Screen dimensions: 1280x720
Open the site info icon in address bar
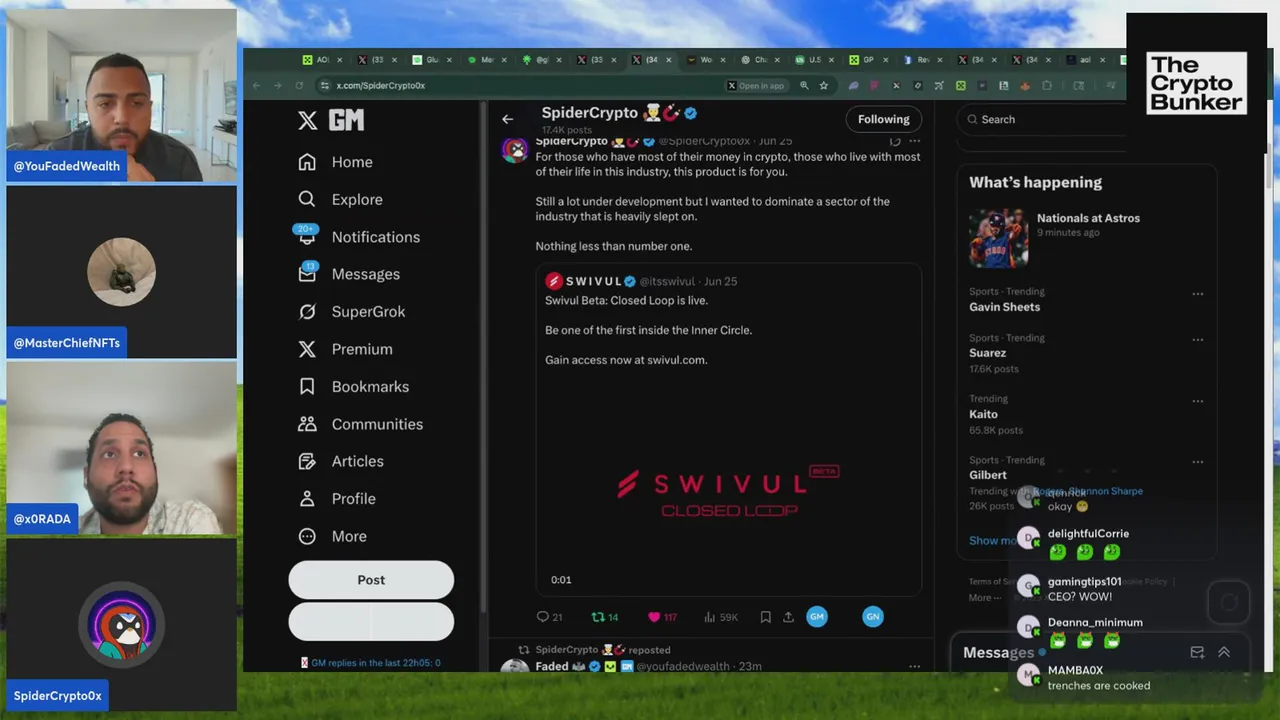click(x=325, y=86)
